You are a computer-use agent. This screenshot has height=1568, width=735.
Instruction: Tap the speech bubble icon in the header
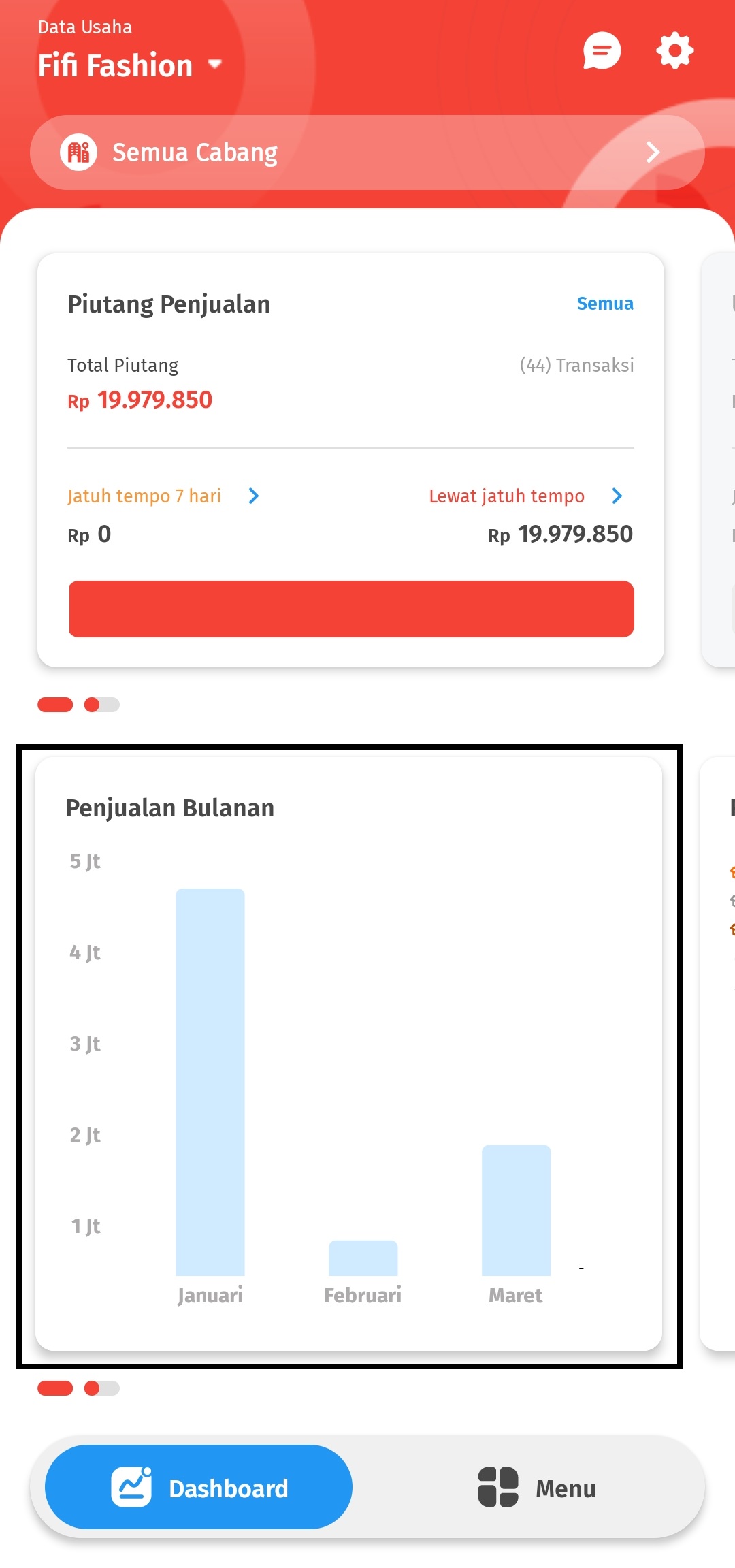pos(602,50)
